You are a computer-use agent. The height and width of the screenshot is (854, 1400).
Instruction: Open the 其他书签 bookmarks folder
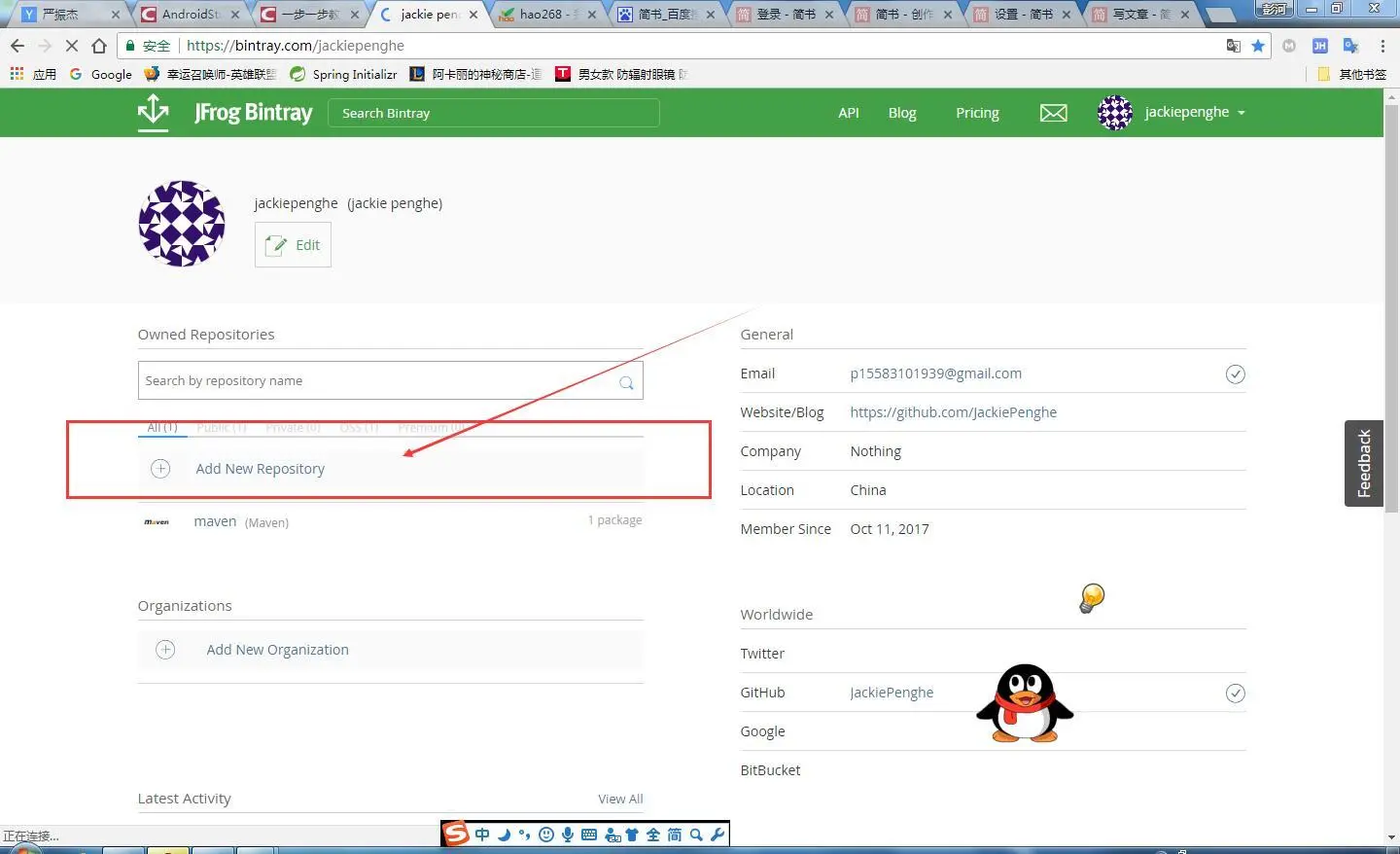pos(1351,74)
